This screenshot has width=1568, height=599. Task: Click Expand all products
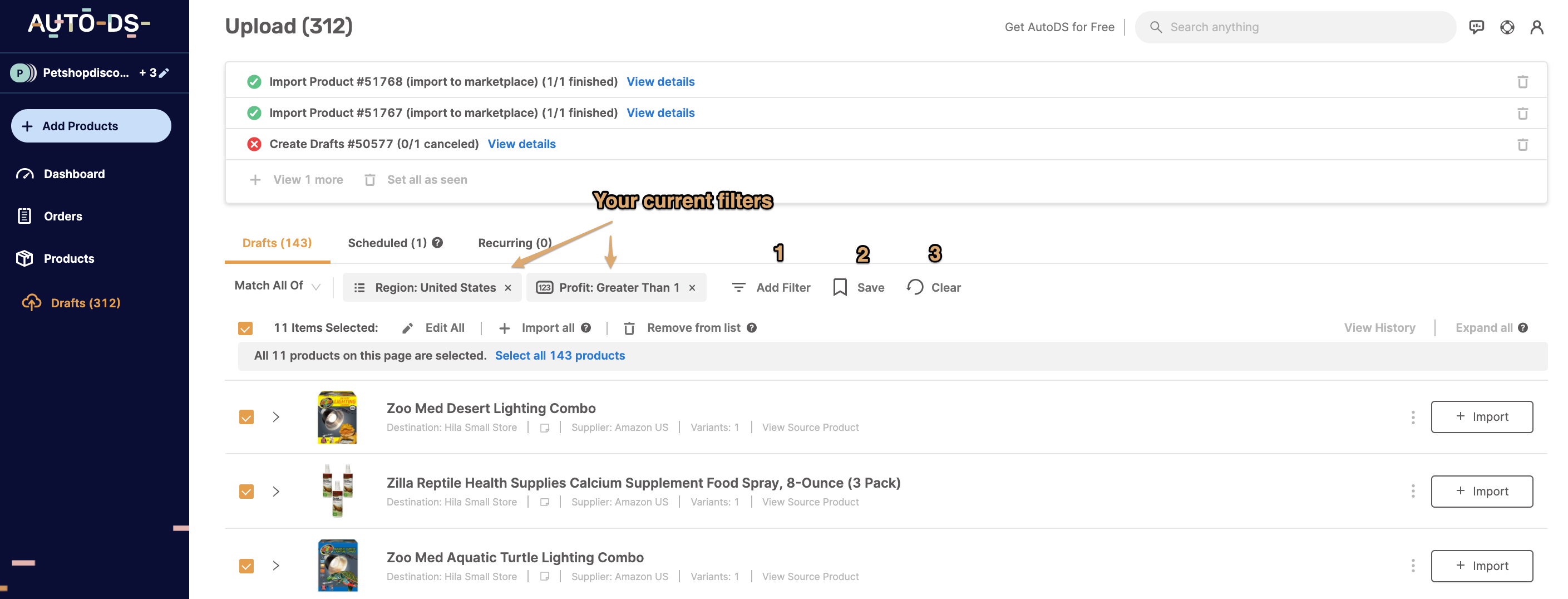click(x=1483, y=327)
